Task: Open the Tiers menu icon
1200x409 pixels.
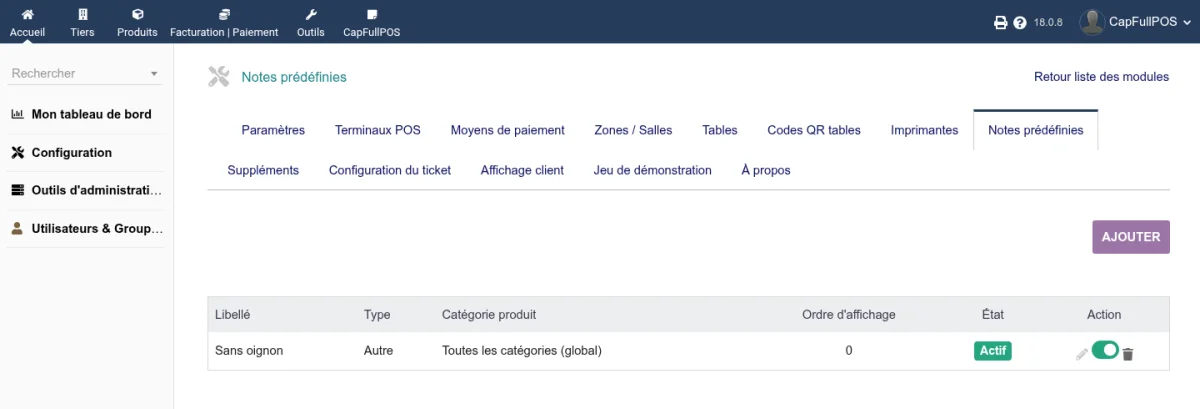Action: [82, 15]
